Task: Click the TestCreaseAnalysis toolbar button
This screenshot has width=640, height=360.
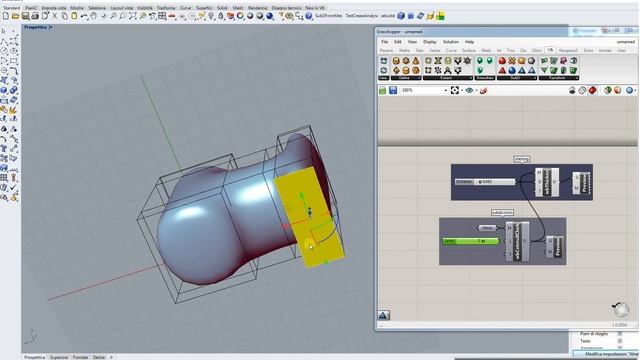Action: pyautogui.click(x=362, y=16)
